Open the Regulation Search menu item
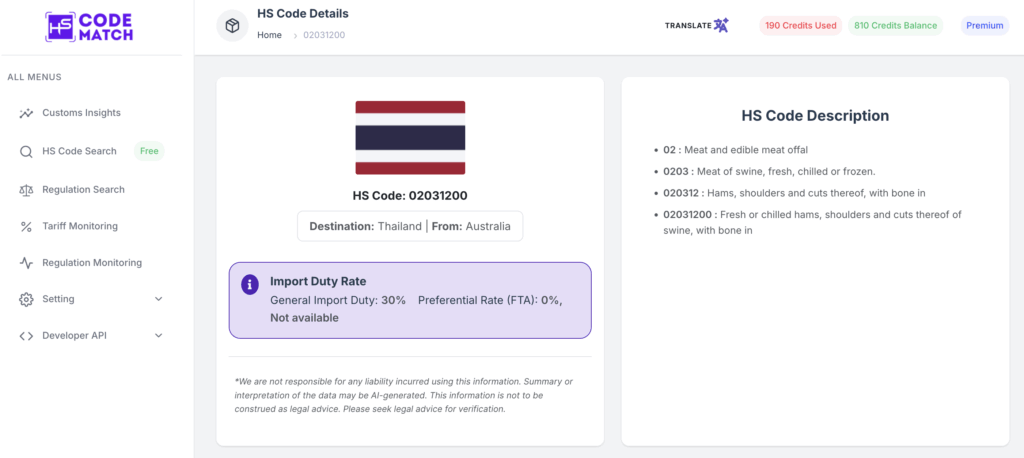 [x=83, y=190]
